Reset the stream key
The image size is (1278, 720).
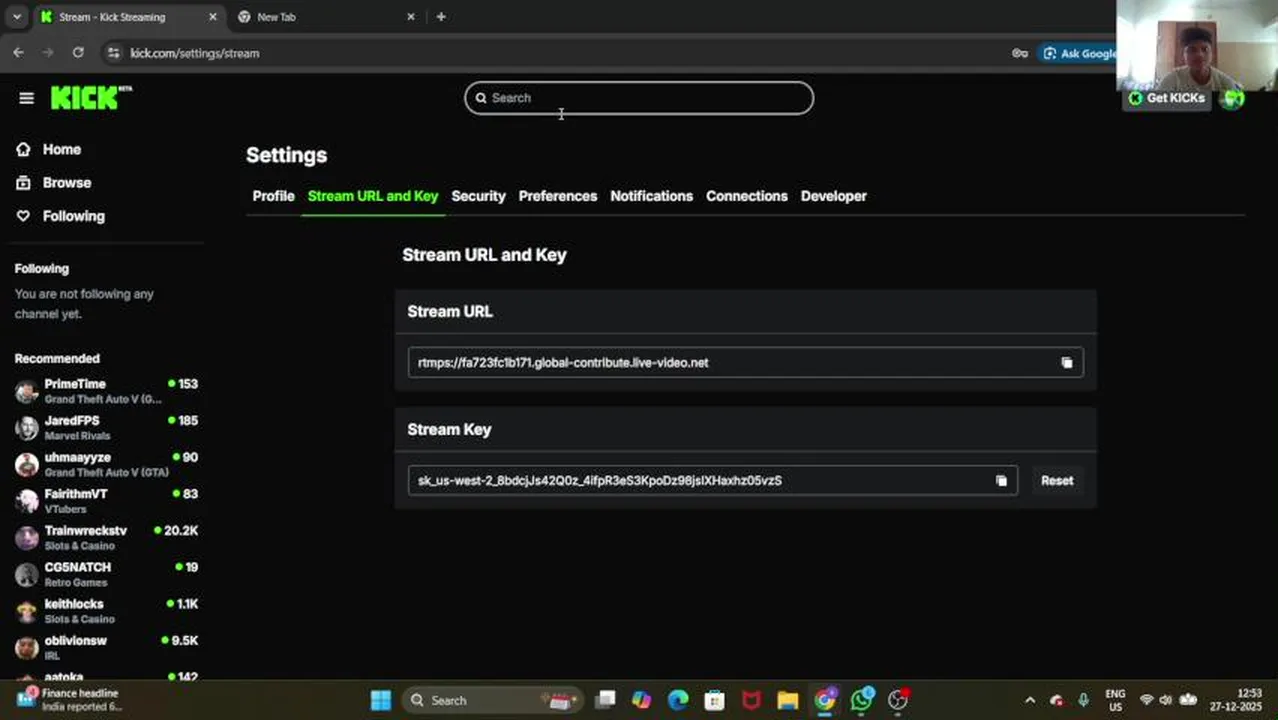[1057, 480]
